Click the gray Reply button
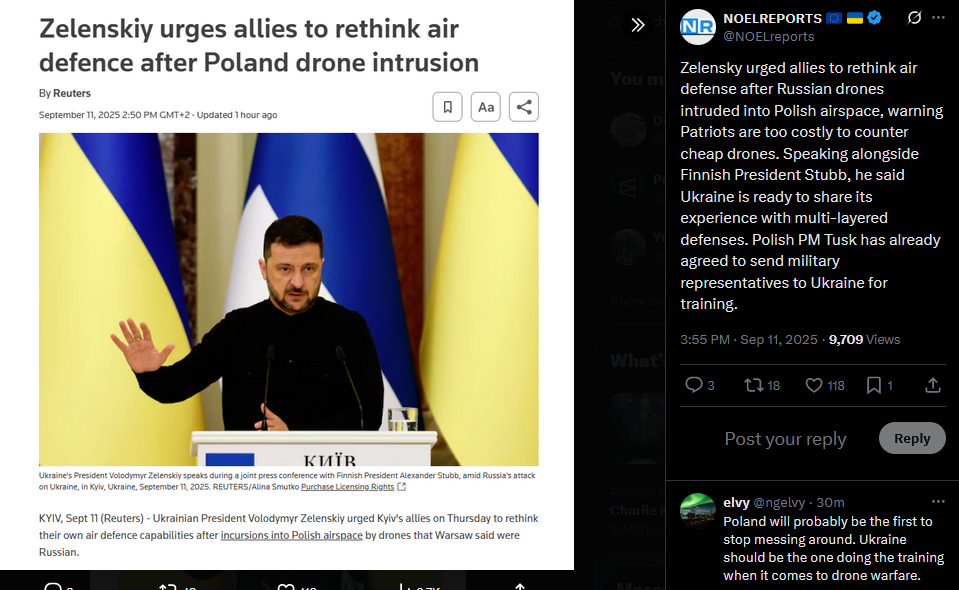959x590 pixels. click(912, 438)
